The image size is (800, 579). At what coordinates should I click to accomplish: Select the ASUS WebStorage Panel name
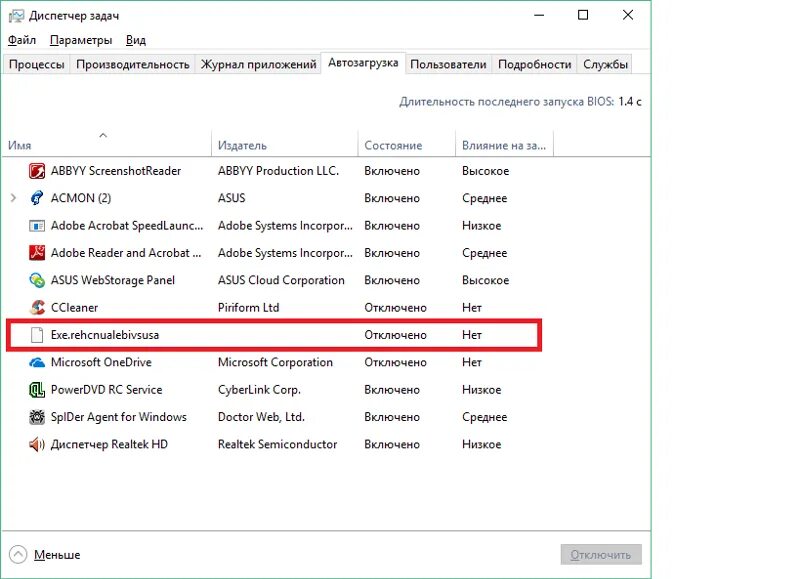pyautogui.click(x=113, y=280)
